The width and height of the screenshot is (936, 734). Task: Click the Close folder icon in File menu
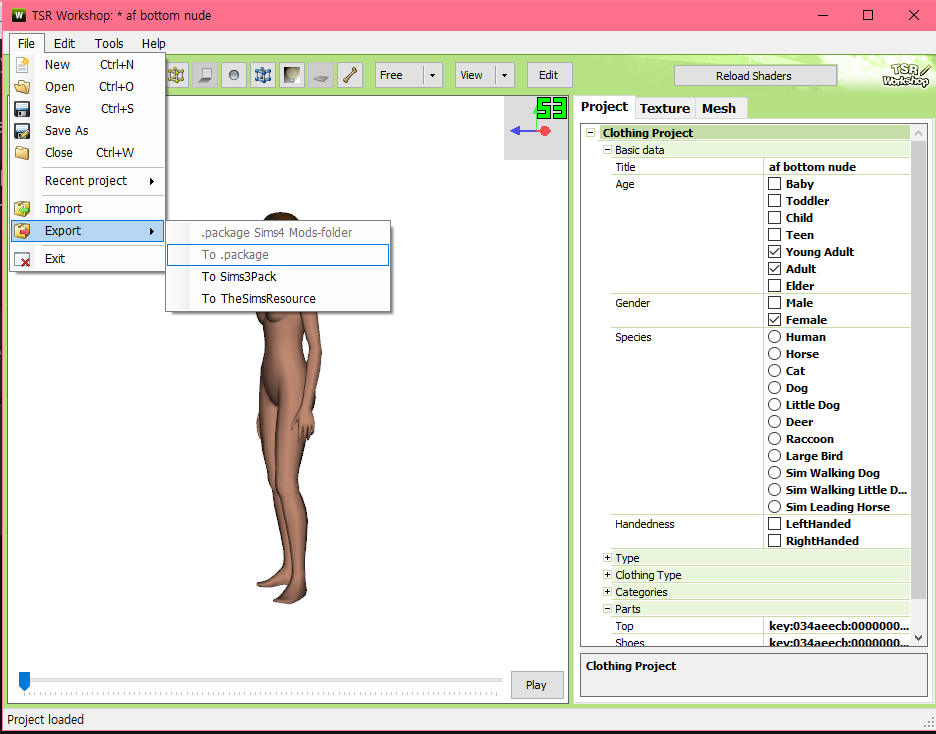point(22,153)
